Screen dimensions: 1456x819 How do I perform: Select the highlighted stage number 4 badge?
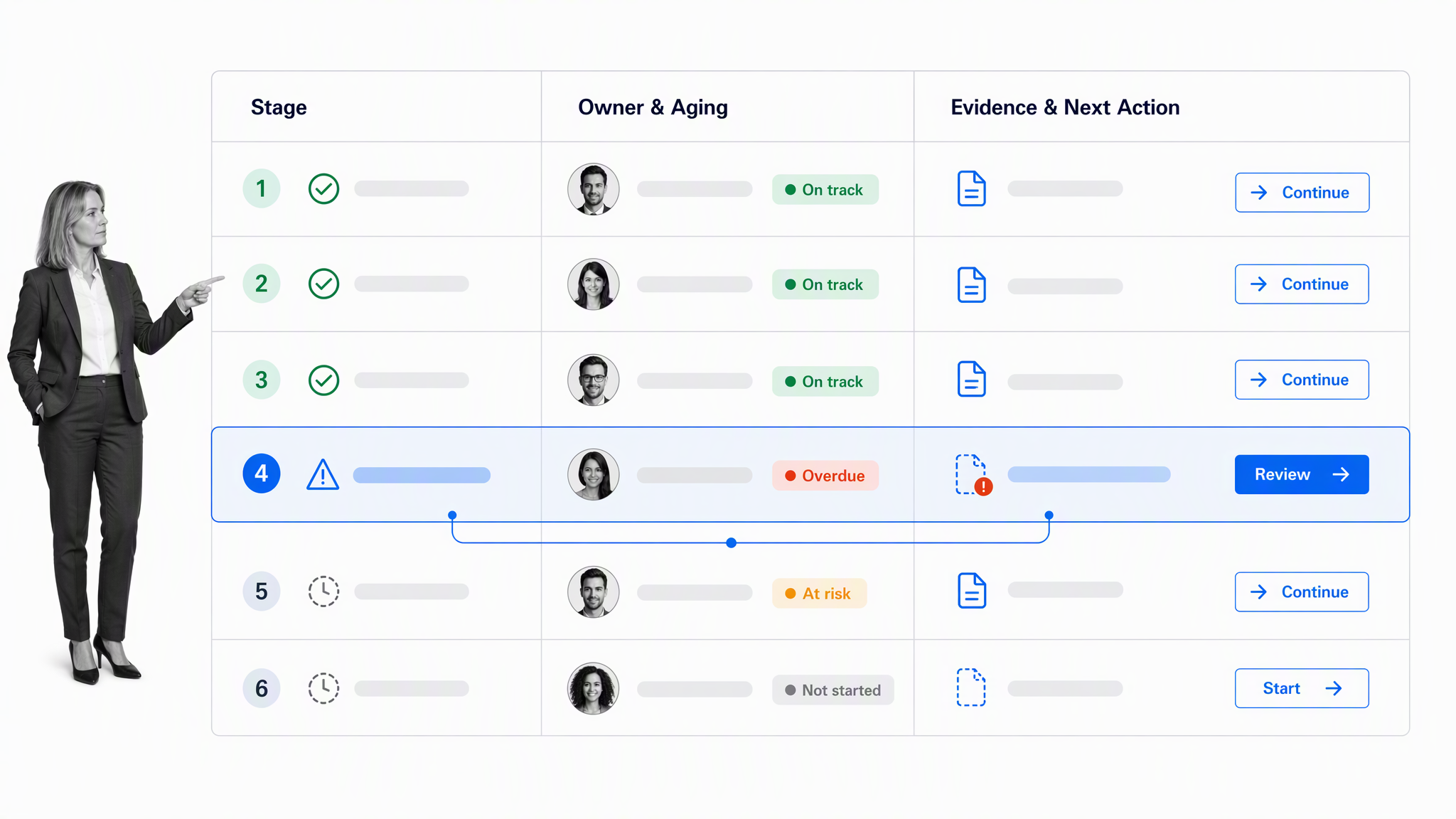[262, 473]
